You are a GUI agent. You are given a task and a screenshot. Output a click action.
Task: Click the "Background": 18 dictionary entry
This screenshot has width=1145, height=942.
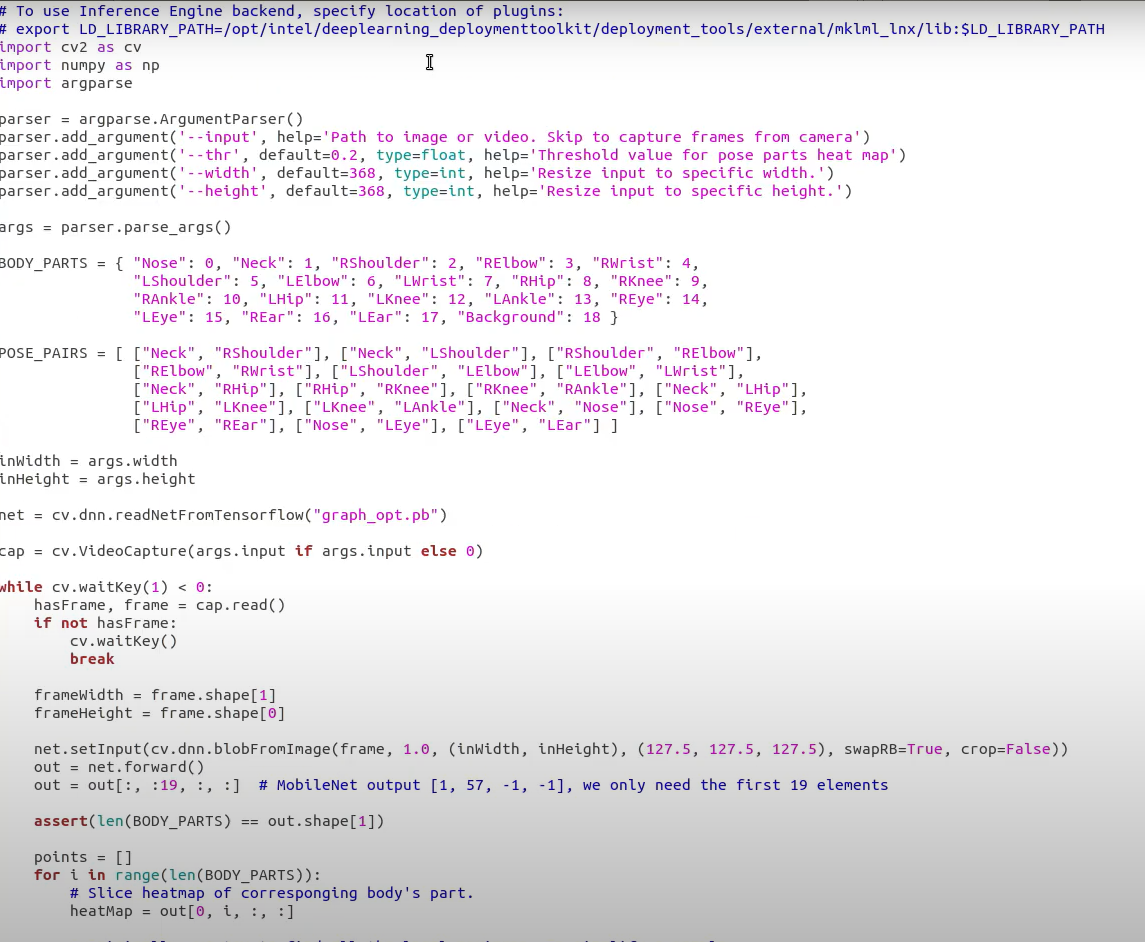[529, 317]
